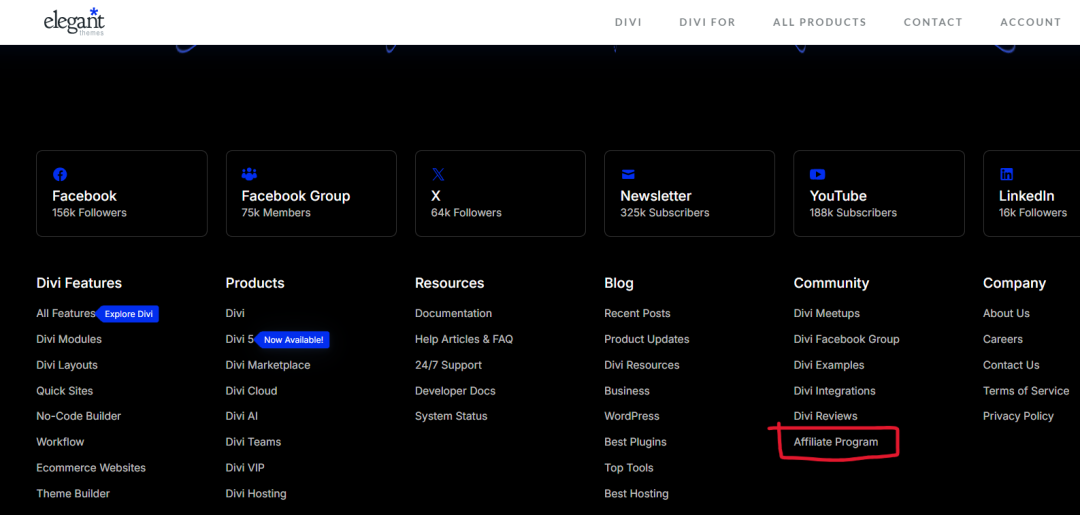1080x515 pixels.
Task: Open the Top Tools link
Action: point(629,467)
